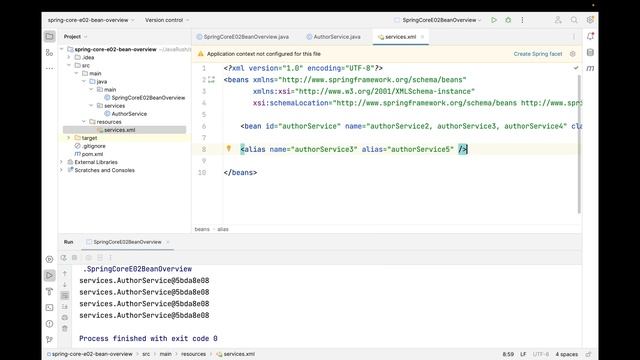640x360 pixels.
Task: Click the editor vertical scrollbar
Action: [x=579, y=144]
